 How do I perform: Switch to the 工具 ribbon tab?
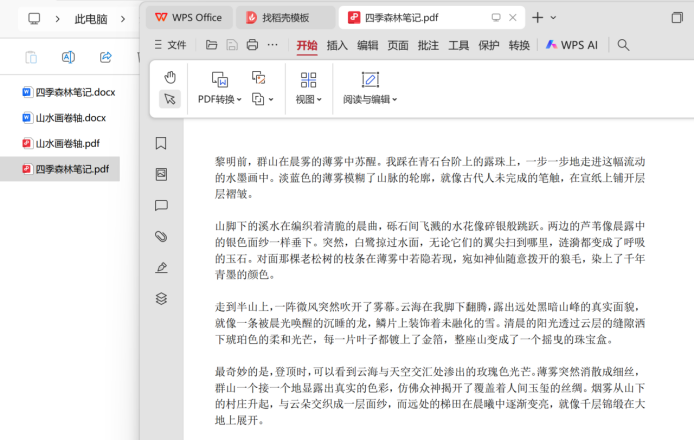click(x=459, y=45)
